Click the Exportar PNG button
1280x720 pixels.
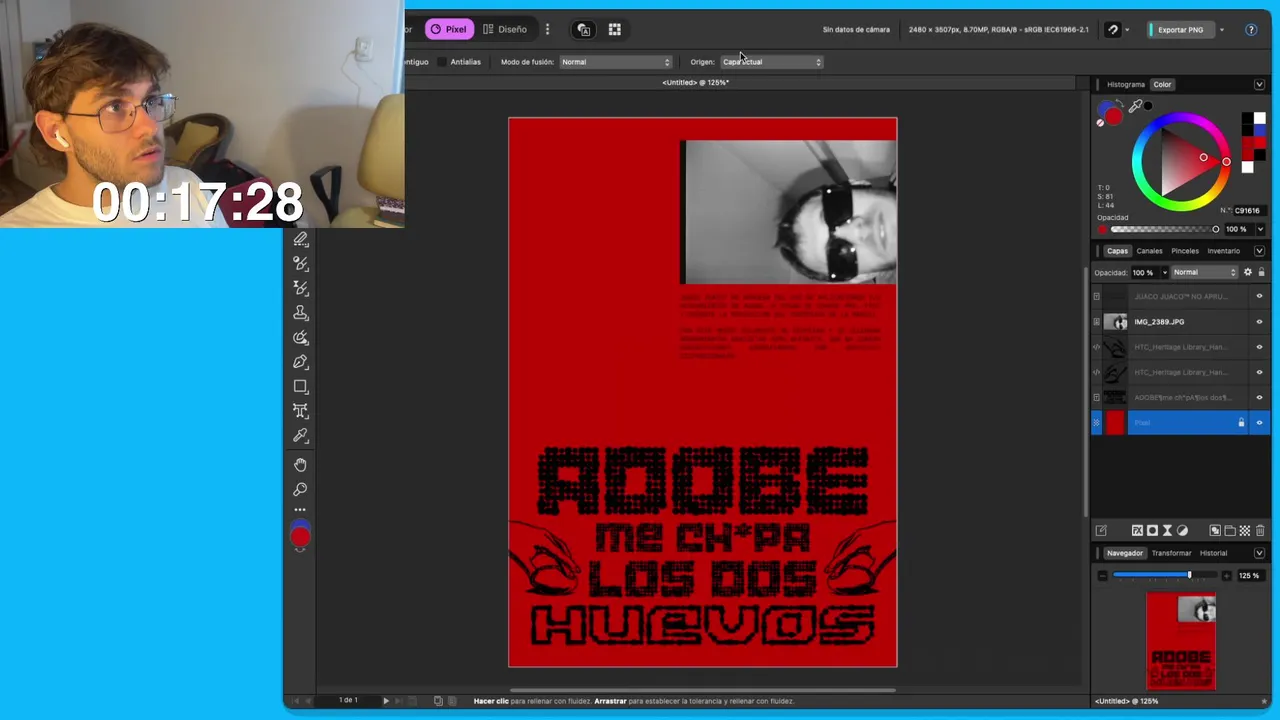point(1181,30)
